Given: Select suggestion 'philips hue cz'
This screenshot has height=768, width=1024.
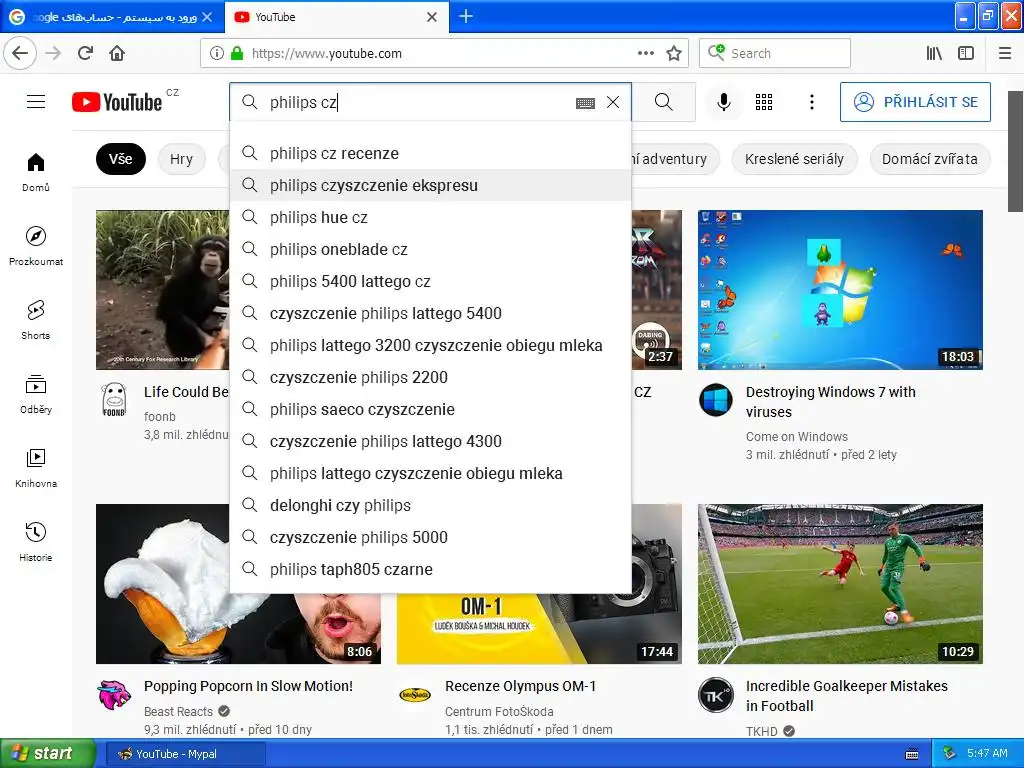Looking at the screenshot, I should click(x=431, y=217).
